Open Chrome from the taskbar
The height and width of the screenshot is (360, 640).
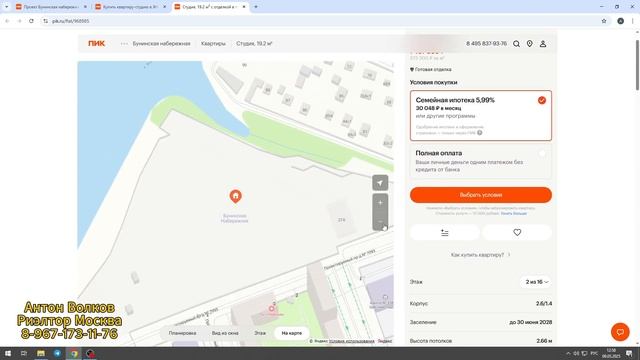point(74,353)
